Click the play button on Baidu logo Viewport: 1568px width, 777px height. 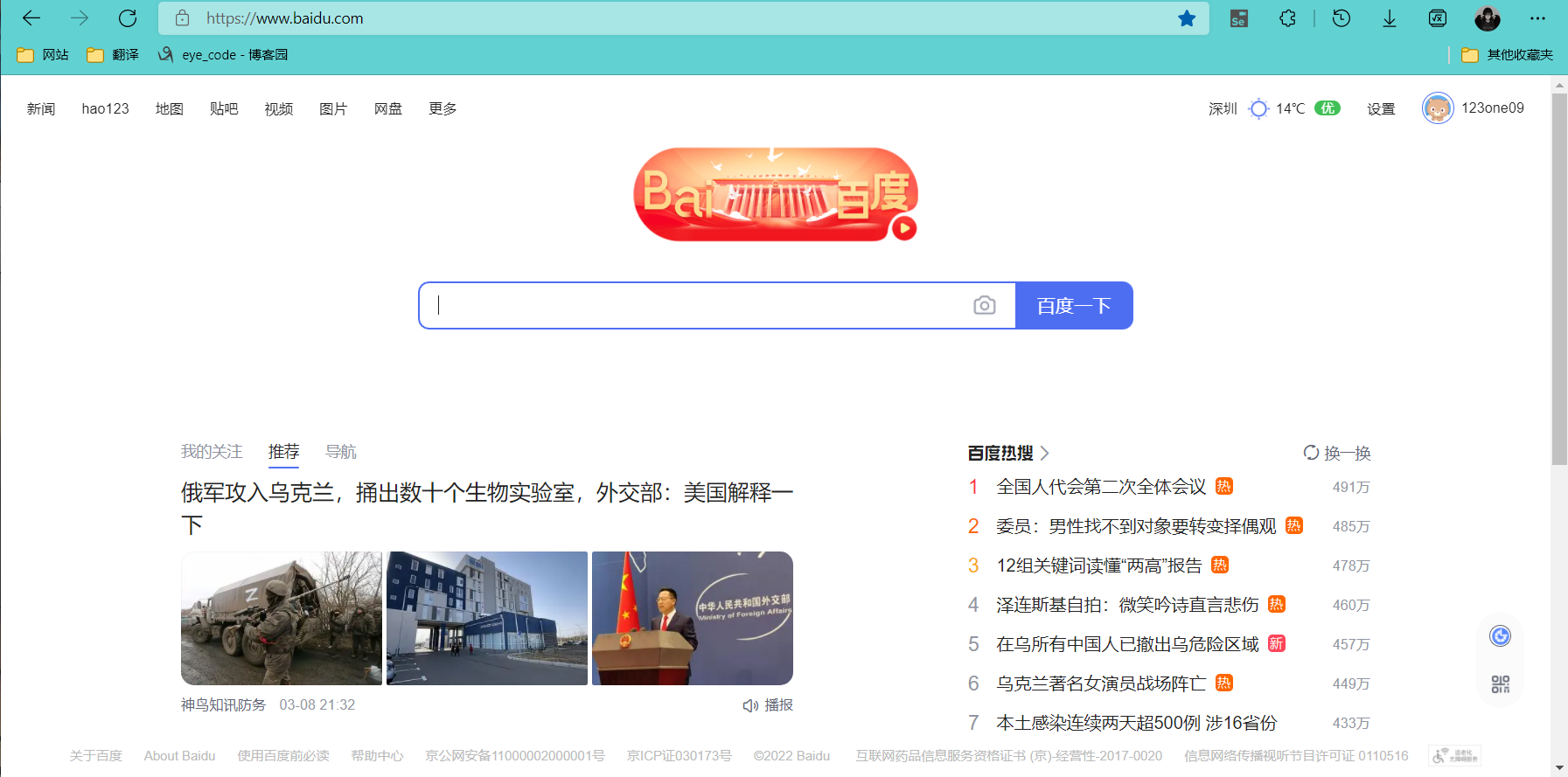[x=904, y=228]
